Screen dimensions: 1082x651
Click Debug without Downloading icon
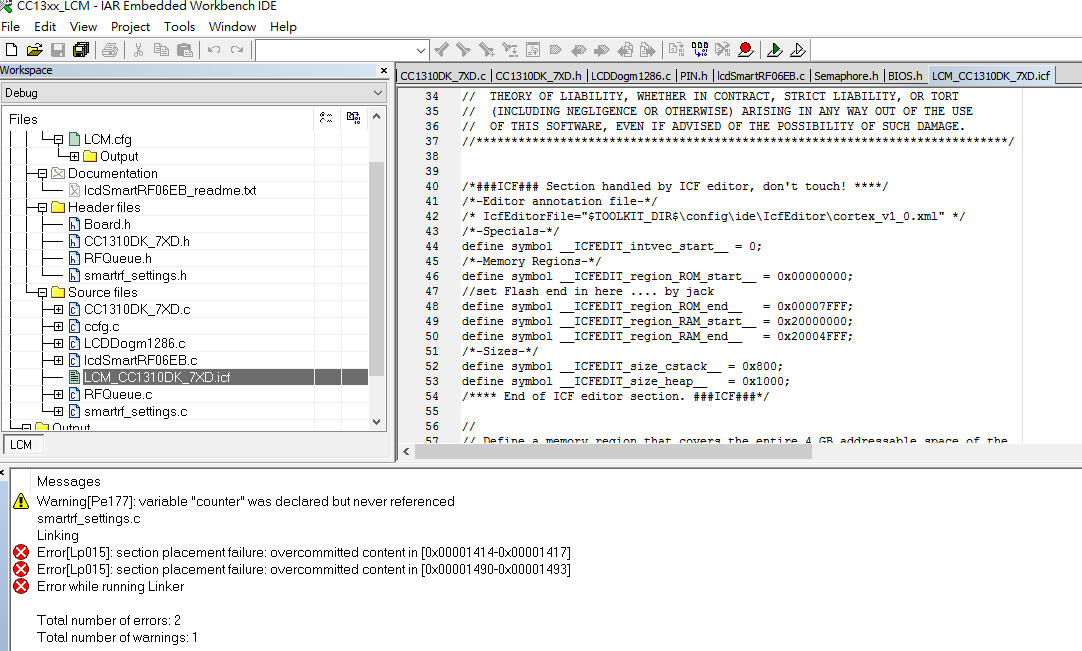[798, 50]
